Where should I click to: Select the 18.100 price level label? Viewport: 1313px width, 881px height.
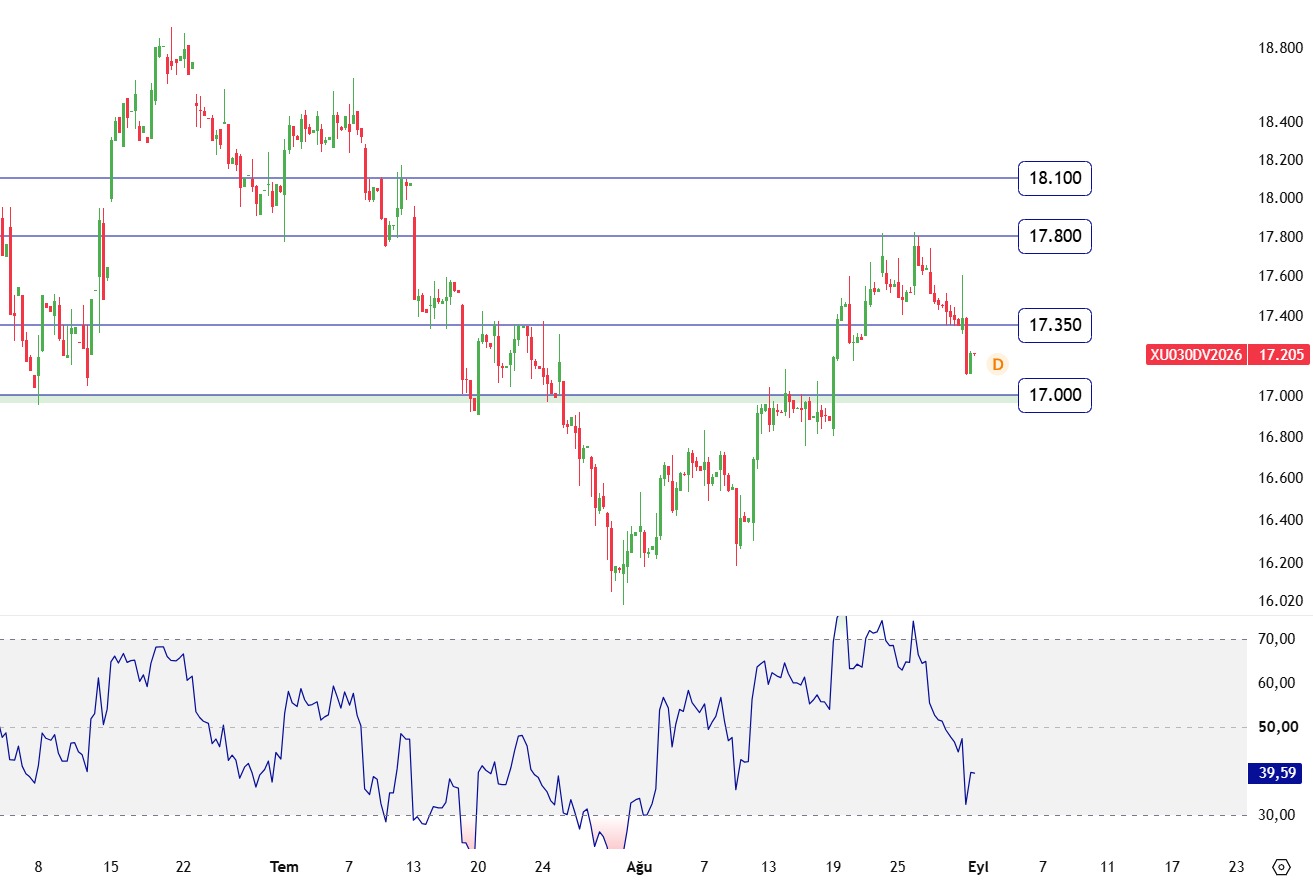click(x=1055, y=178)
